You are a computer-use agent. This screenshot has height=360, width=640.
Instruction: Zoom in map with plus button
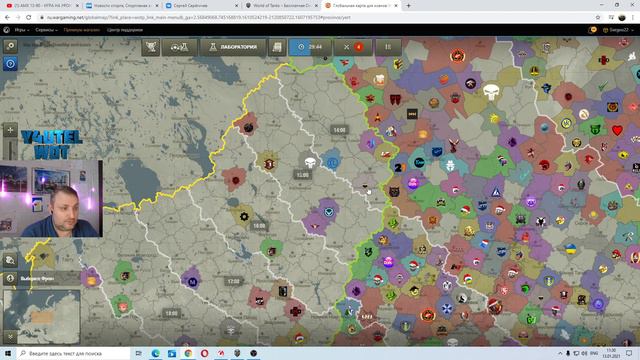click(10, 130)
